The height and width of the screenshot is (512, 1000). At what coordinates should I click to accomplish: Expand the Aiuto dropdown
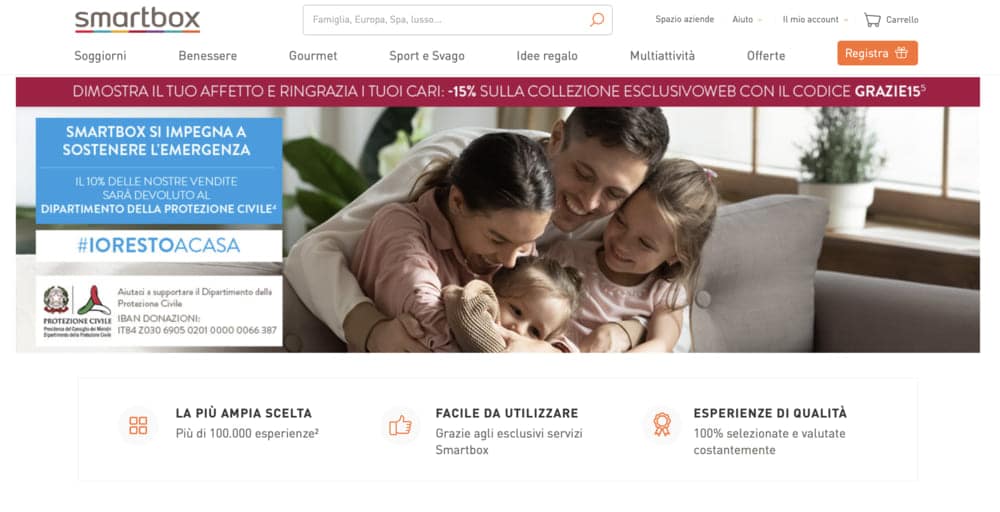[x=747, y=20]
